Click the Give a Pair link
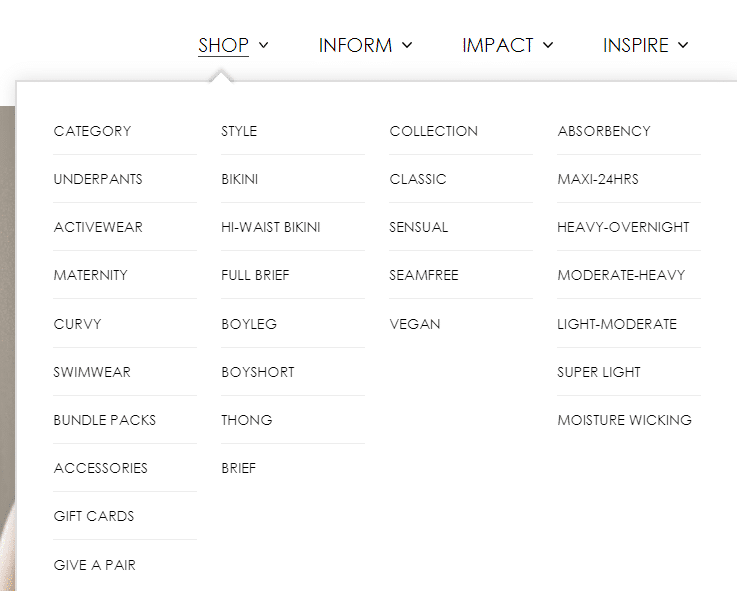737x591 pixels. (x=95, y=565)
